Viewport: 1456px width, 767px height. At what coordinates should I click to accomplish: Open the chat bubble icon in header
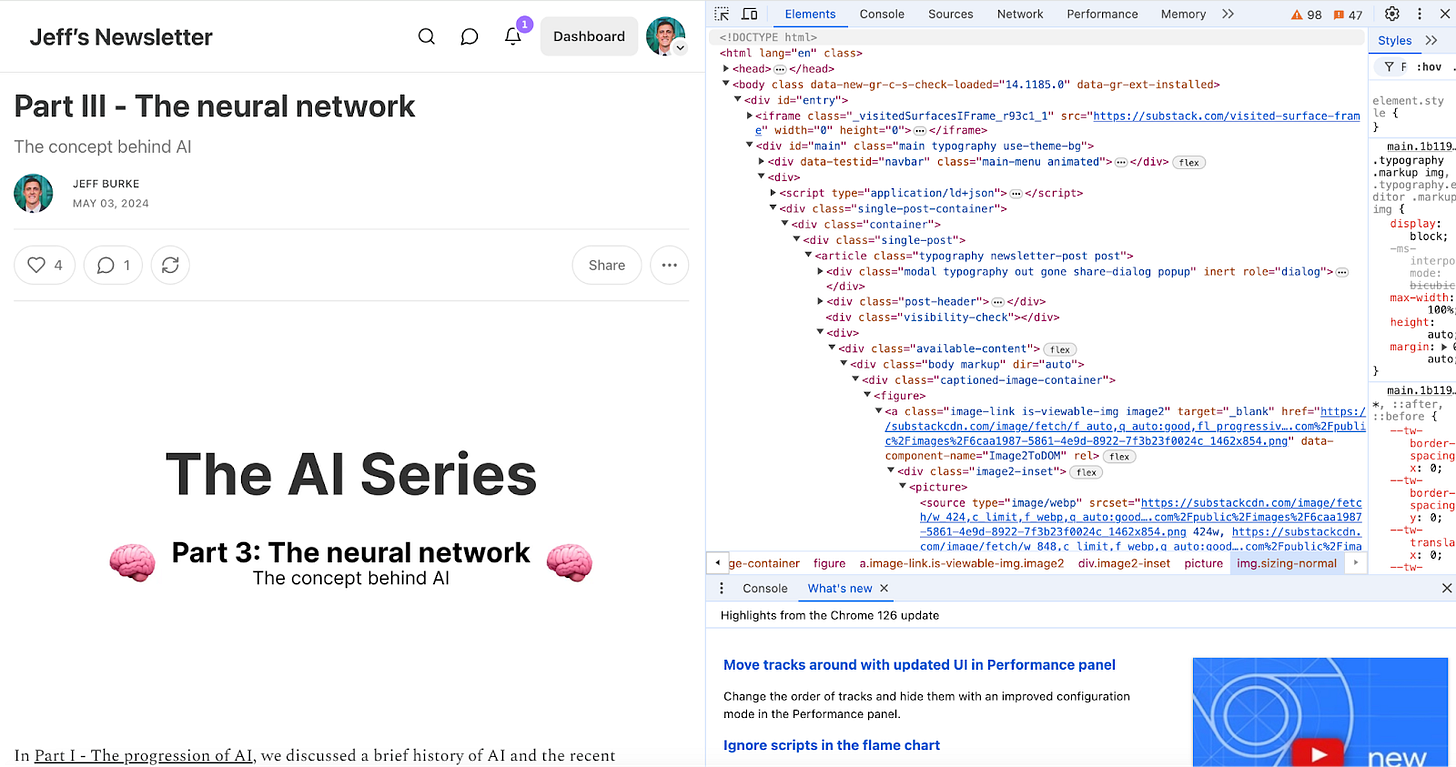(469, 36)
